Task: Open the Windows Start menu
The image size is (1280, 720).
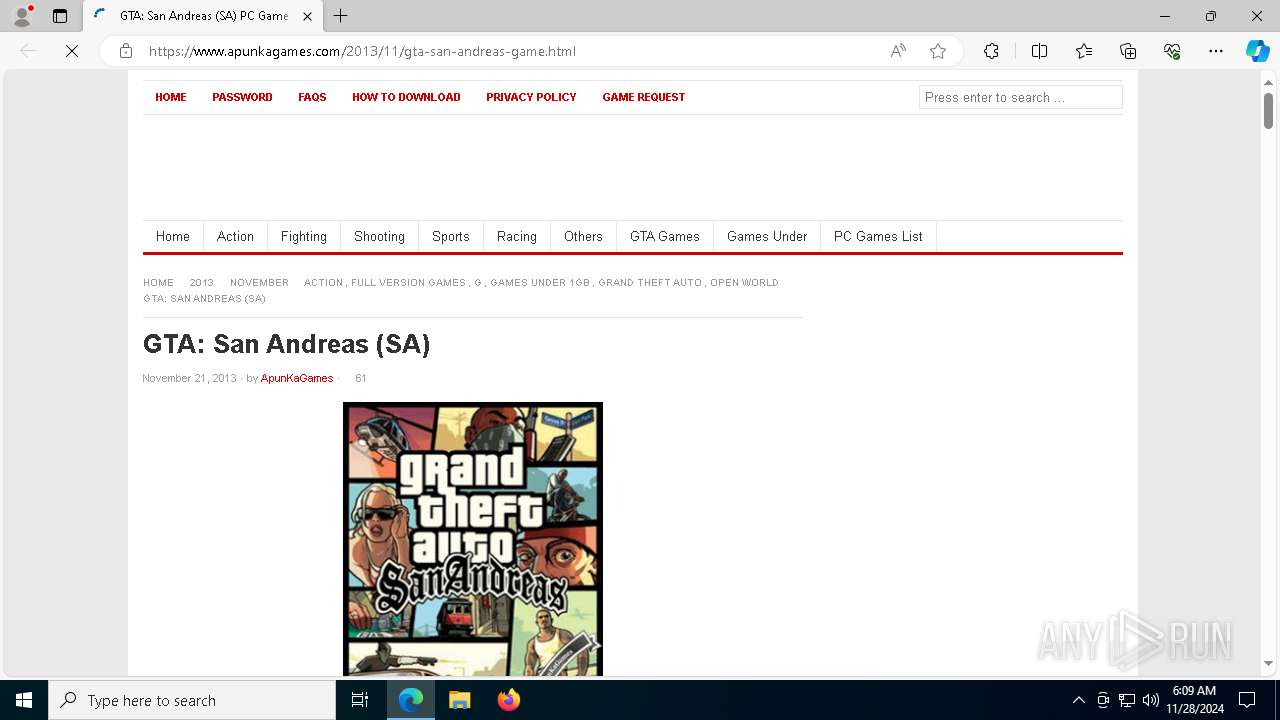Action: click(24, 700)
